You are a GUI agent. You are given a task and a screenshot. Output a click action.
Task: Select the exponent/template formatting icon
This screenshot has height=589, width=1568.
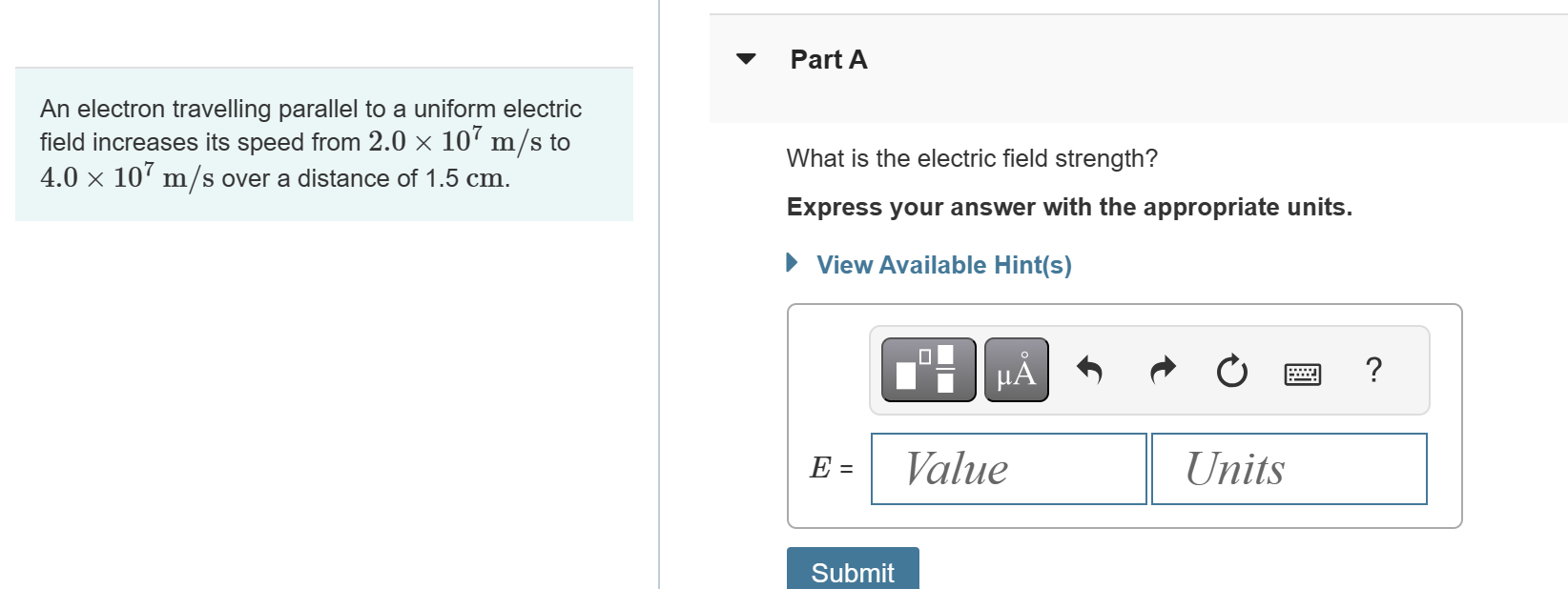click(x=926, y=370)
